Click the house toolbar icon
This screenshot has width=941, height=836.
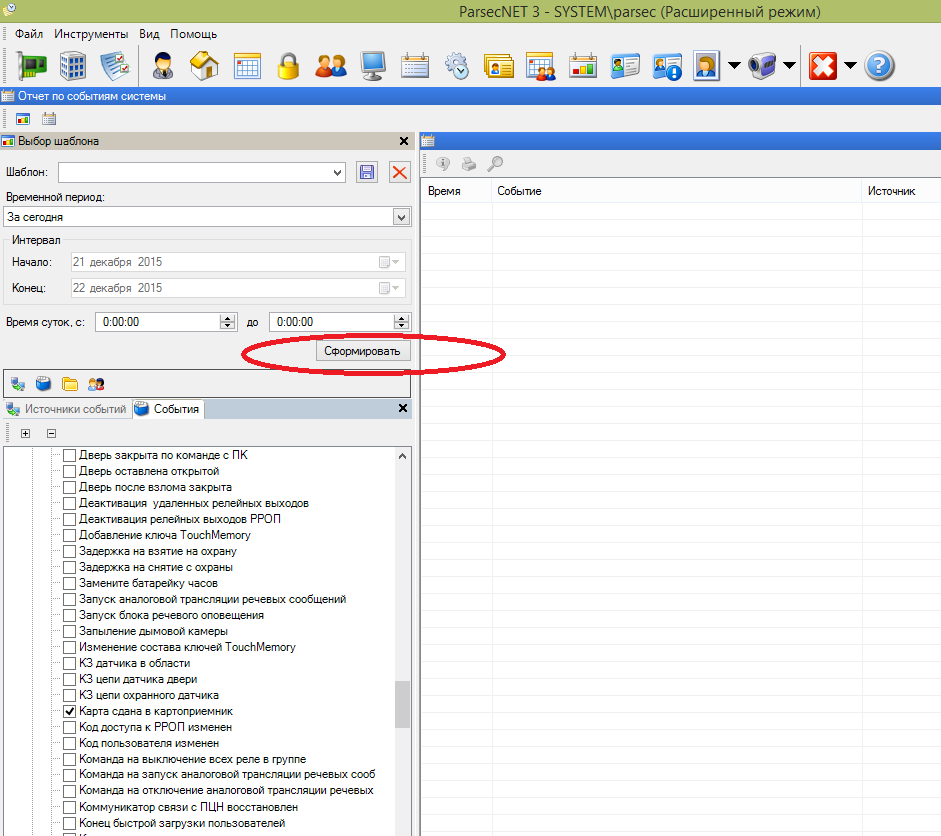pos(205,65)
